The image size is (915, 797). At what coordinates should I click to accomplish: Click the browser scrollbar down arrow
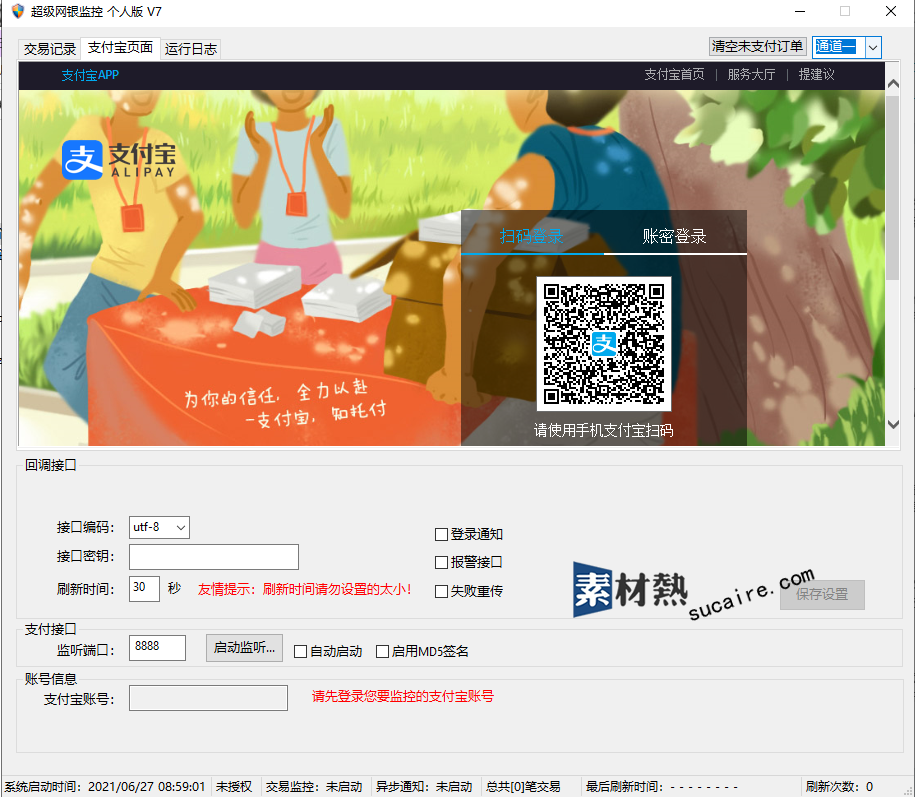893,424
